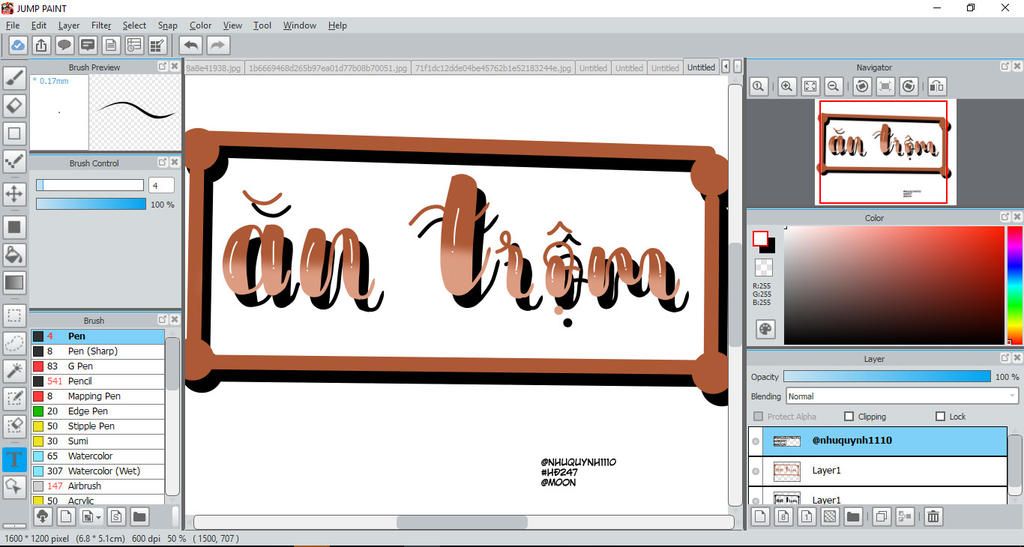The height and width of the screenshot is (547, 1024).
Task: Click the foreground color swatch
Action: pyautogui.click(x=760, y=238)
